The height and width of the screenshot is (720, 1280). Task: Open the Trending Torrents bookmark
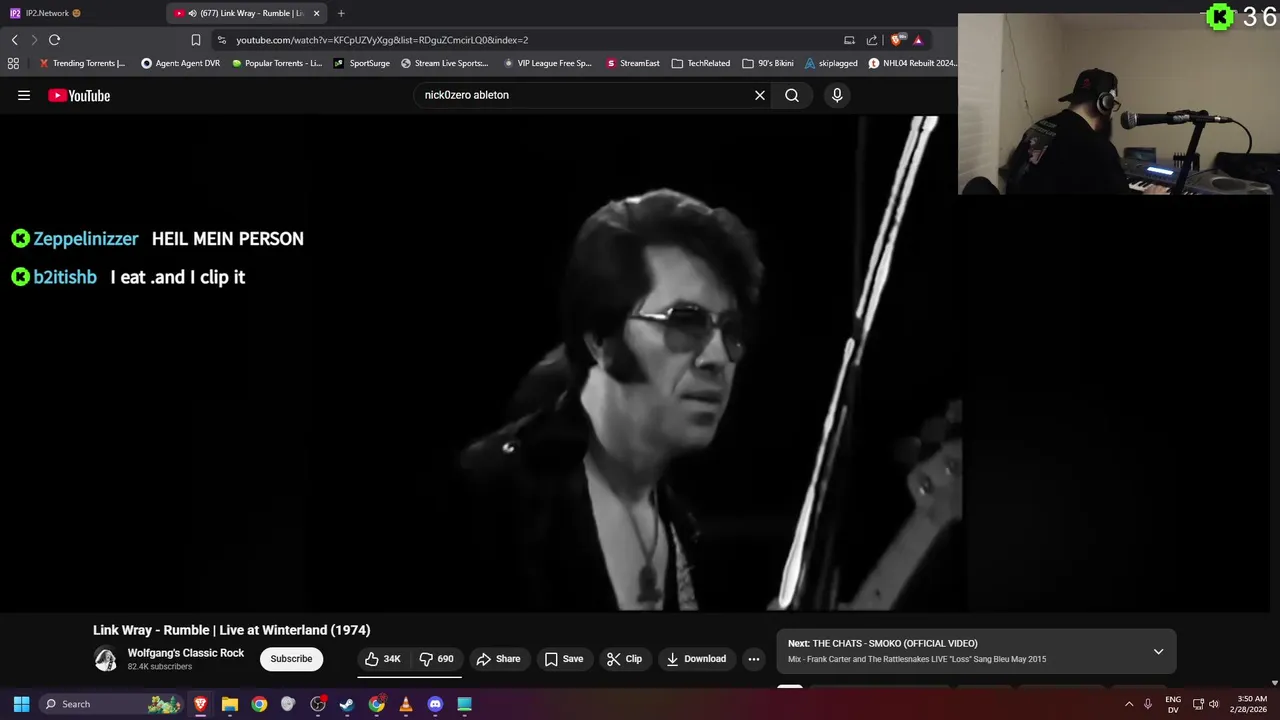[82, 63]
